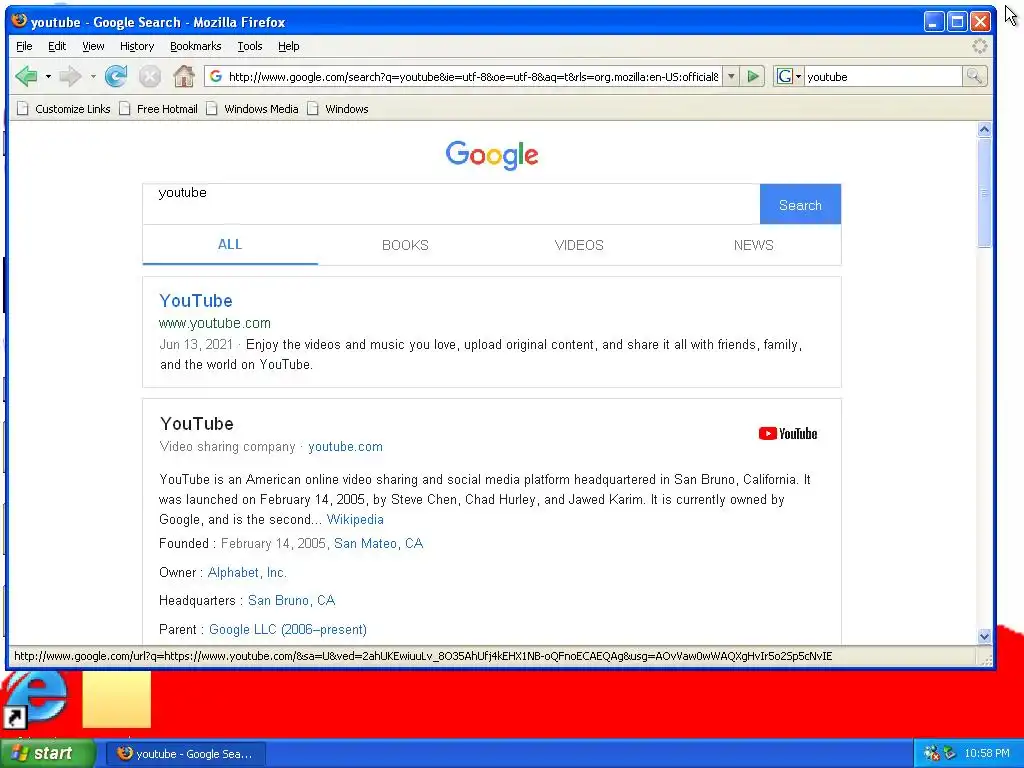Open the View menu
This screenshot has height=768, width=1024.
click(x=93, y=46)
